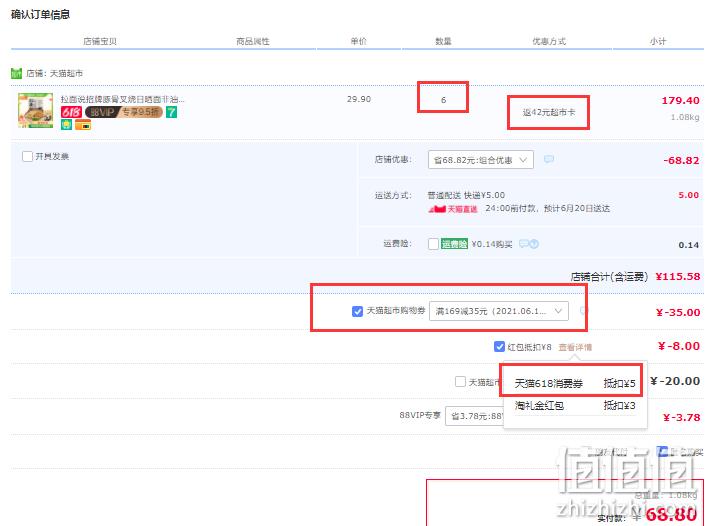Click the 返42元超市卡 promotion text
The width and height of the screenshot is (706, 526).
pyautogui.click(x=548, y=112)
